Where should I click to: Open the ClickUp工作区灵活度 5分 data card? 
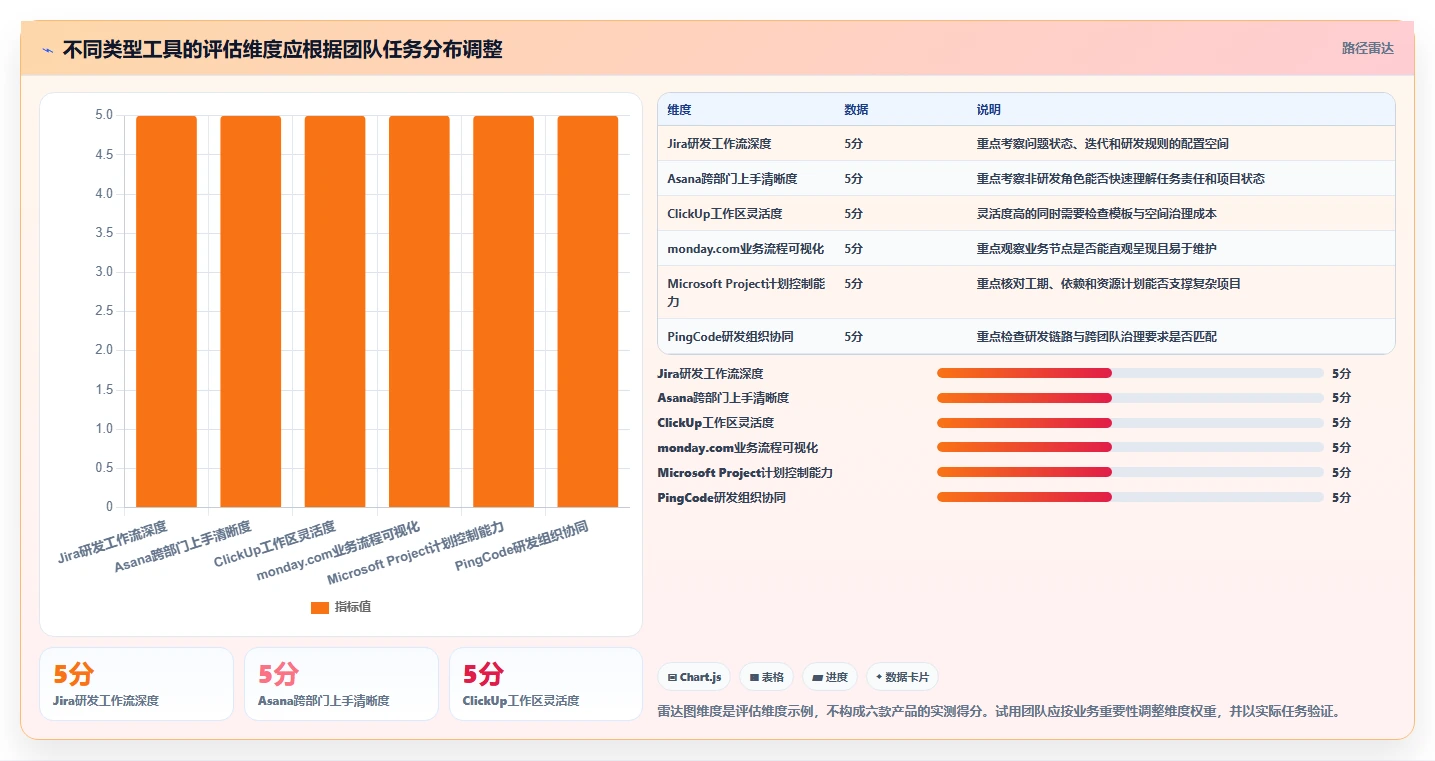546,684
